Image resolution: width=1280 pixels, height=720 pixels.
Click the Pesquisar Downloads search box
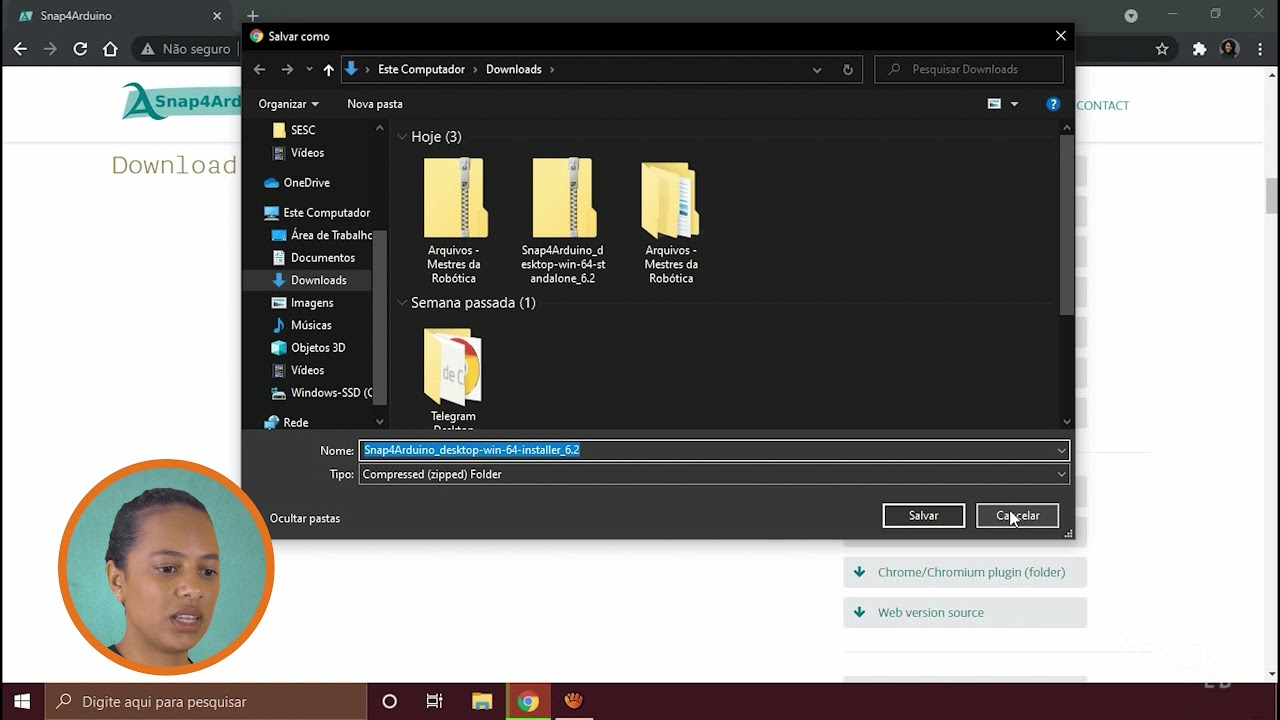[x=969, y=69]
